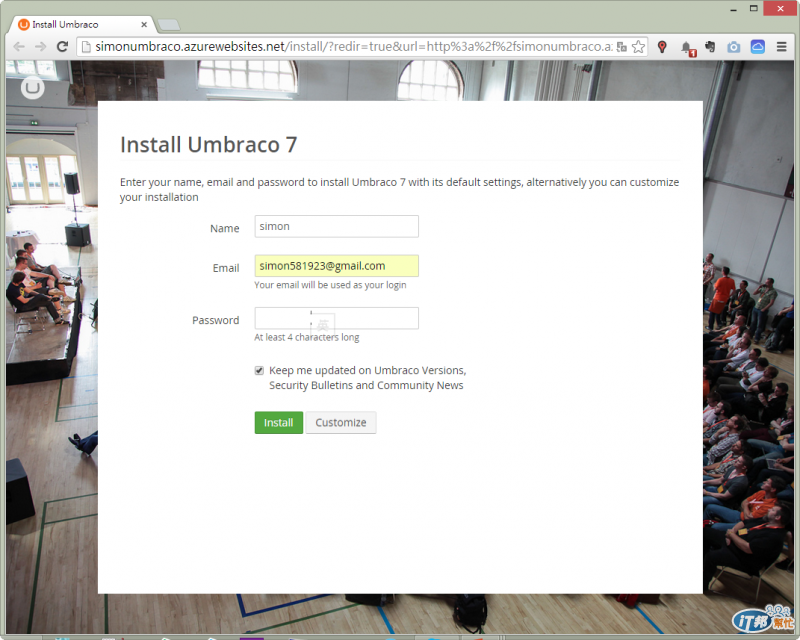Click the Evernote elephant extension icon
800x640 pixels.
710,47
